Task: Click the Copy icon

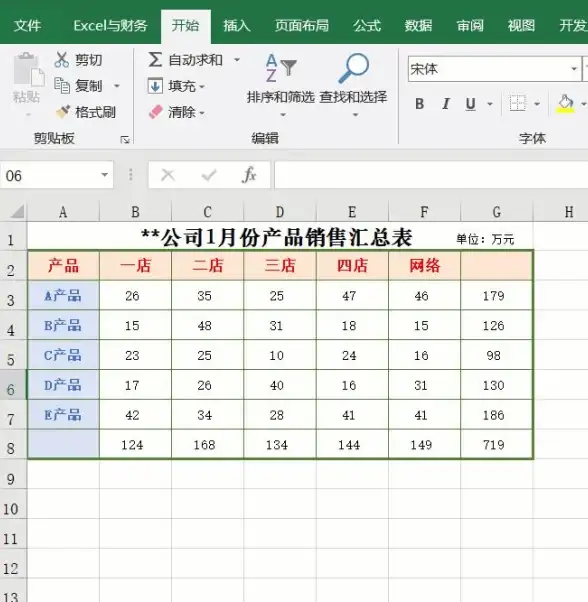Action: click(62, 85)
